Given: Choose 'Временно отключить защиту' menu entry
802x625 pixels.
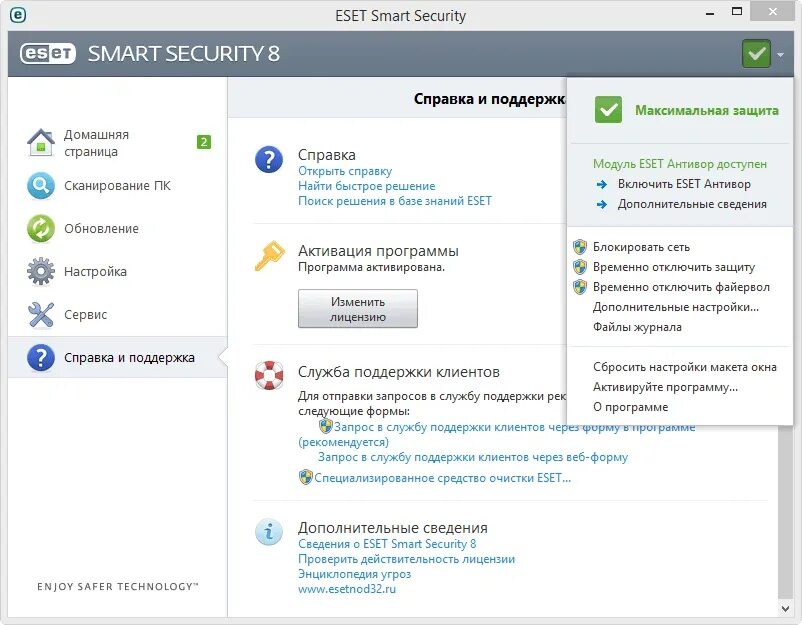Looking at the screenshot, I should click(673, 267).
